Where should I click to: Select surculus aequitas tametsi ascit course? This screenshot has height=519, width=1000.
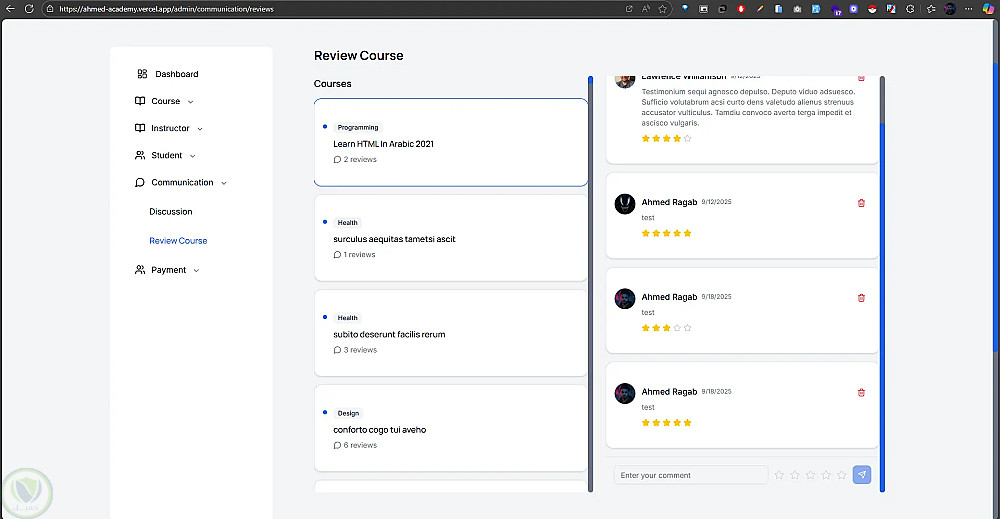pos(451,238)
